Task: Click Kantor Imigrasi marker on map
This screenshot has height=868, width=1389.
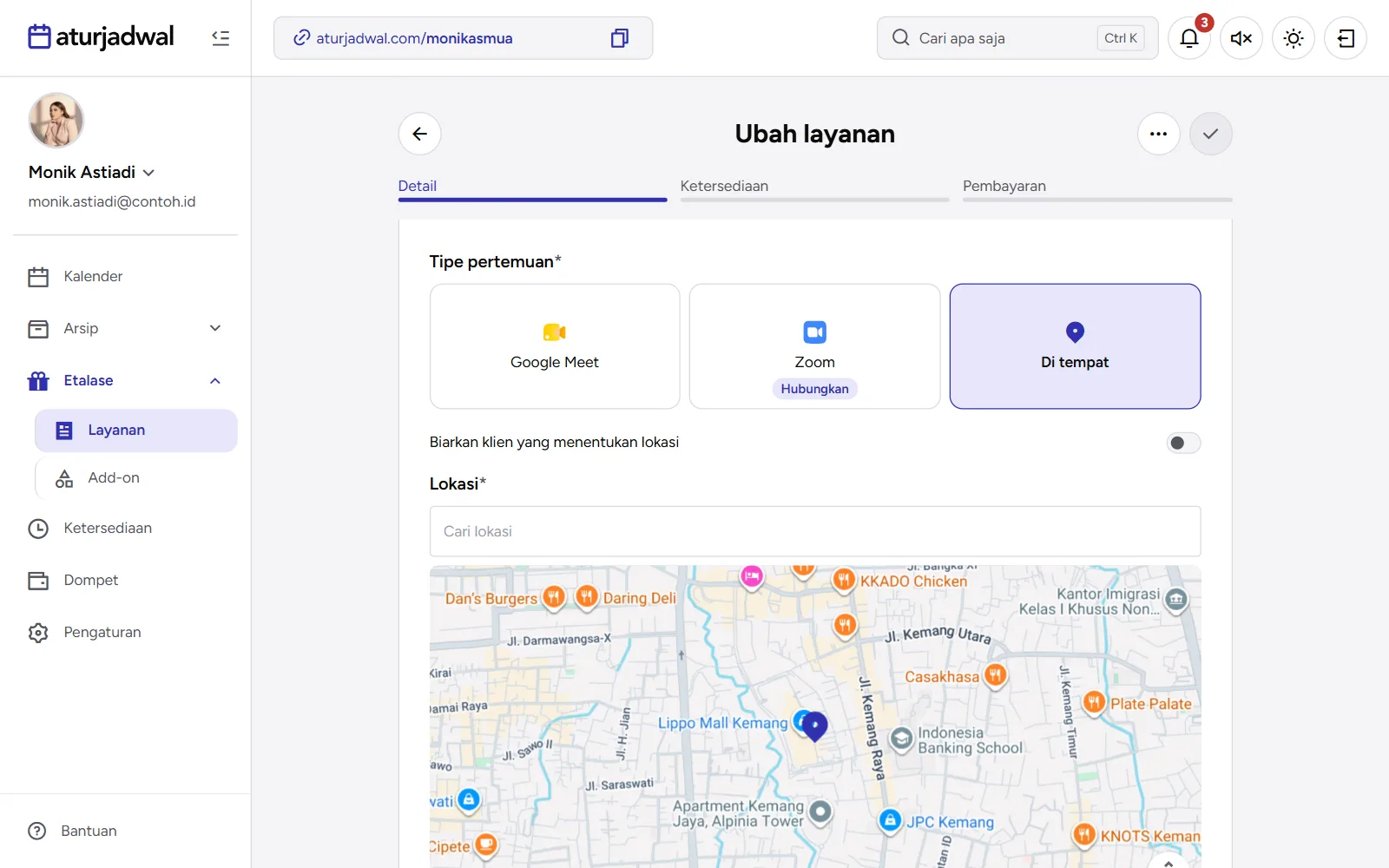Action: pos(1176,599)
